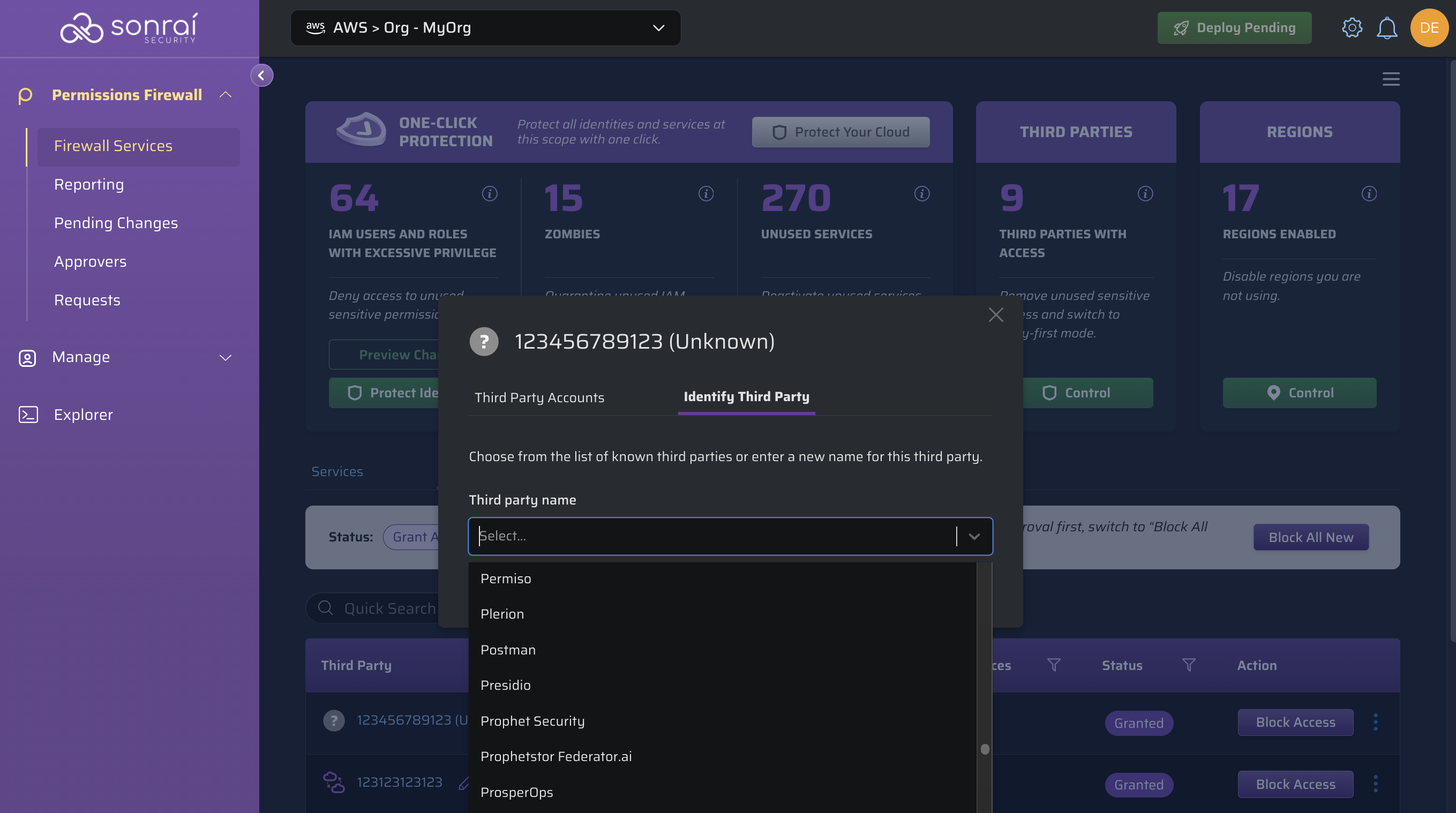Open Pending Changes in sidebar

116,223
